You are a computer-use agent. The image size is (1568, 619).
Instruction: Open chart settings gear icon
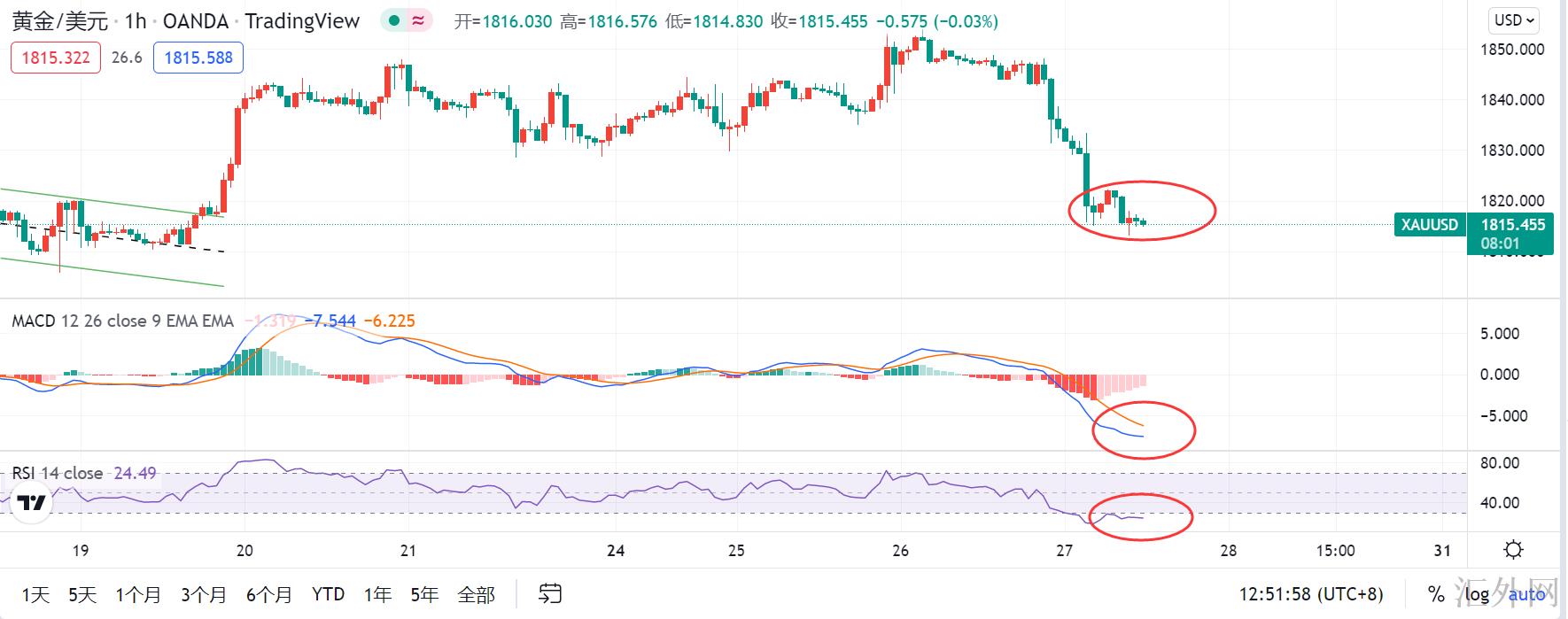(x=1513, y=550)
